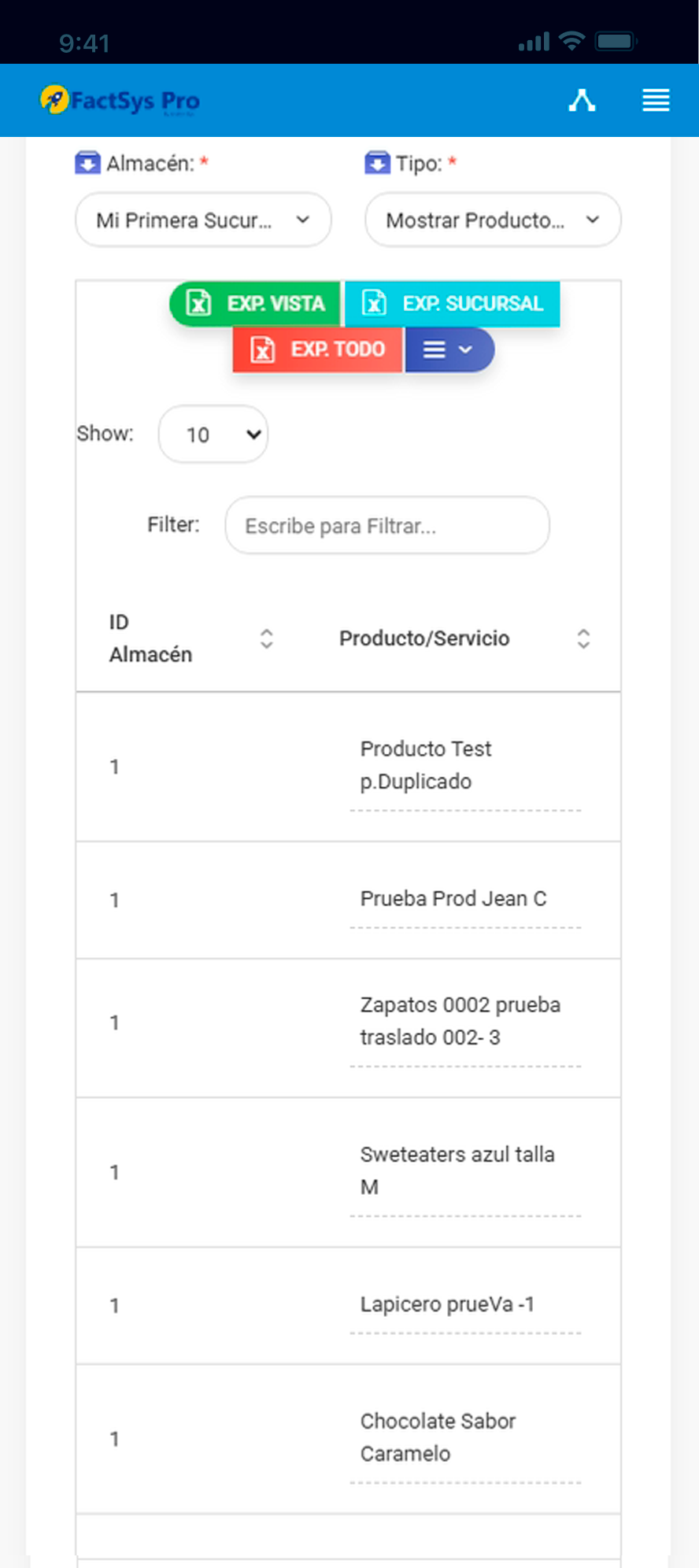The image size is (699, 1568).
Task: Export branch data with EXP. SUCURSAL
Action: 453,303
